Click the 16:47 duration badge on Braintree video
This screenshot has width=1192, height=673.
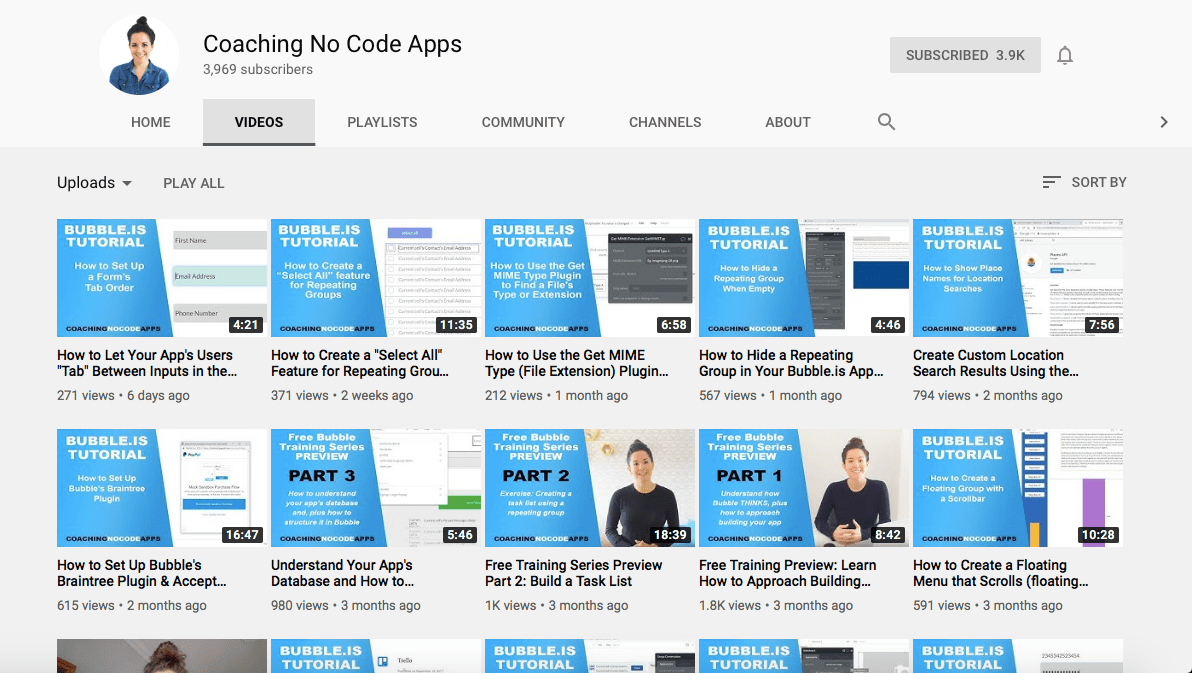(x=242, y=535)
